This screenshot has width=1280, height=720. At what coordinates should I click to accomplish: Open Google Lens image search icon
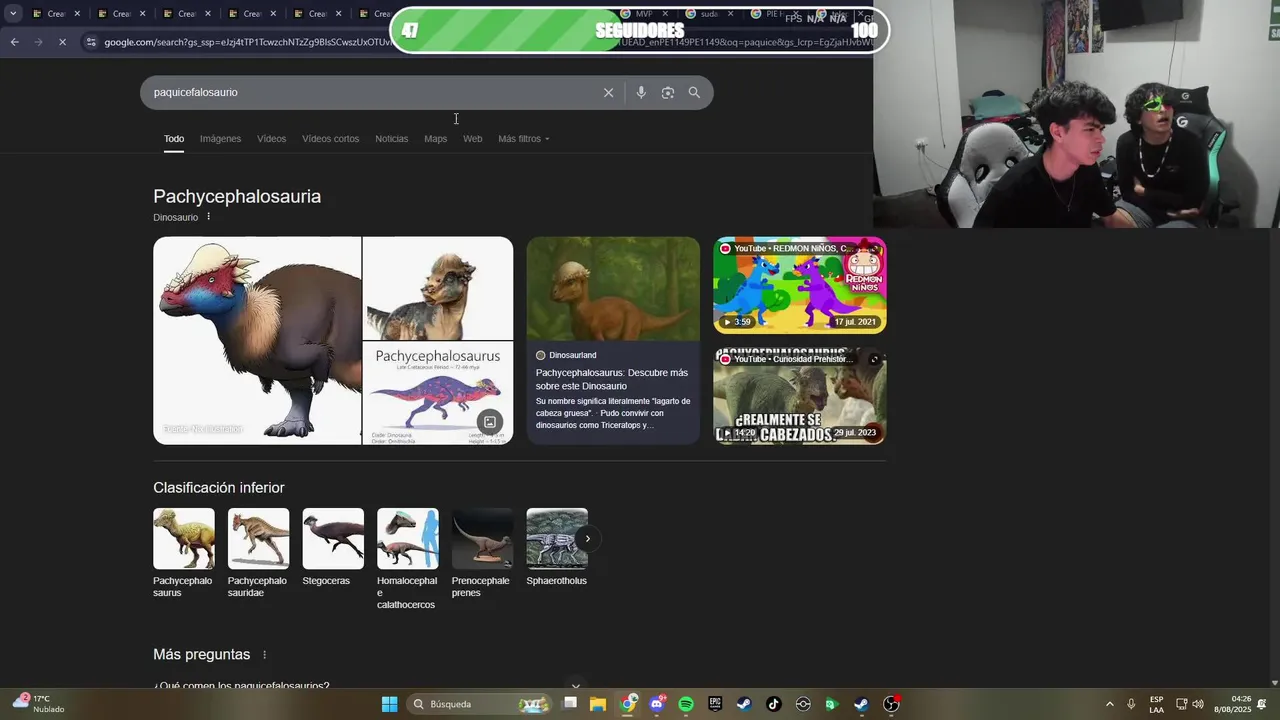pyautogui.click(x=668, y=92)
